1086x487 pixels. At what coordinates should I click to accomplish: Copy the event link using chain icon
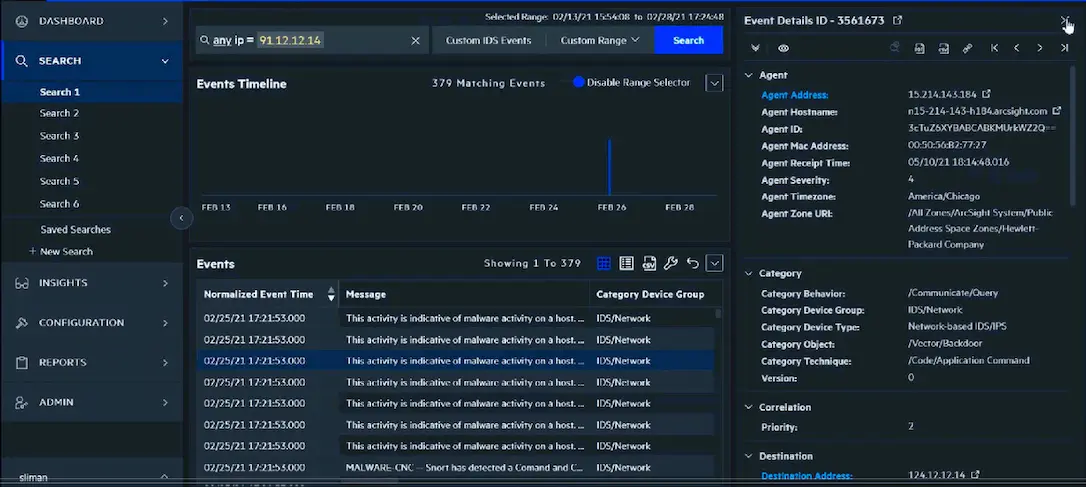tap(967, 48)
